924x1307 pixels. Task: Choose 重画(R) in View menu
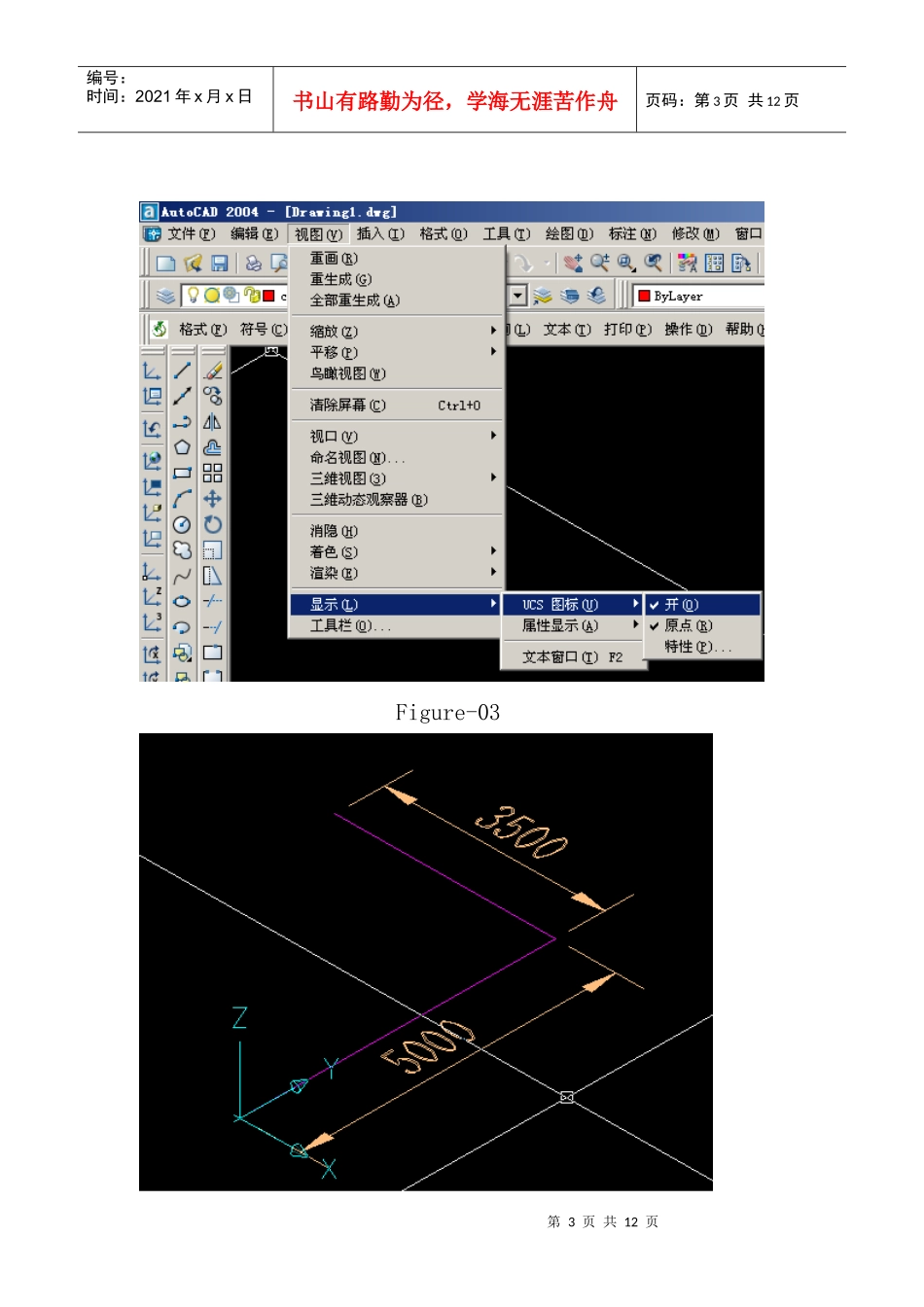tap(396, 258)
